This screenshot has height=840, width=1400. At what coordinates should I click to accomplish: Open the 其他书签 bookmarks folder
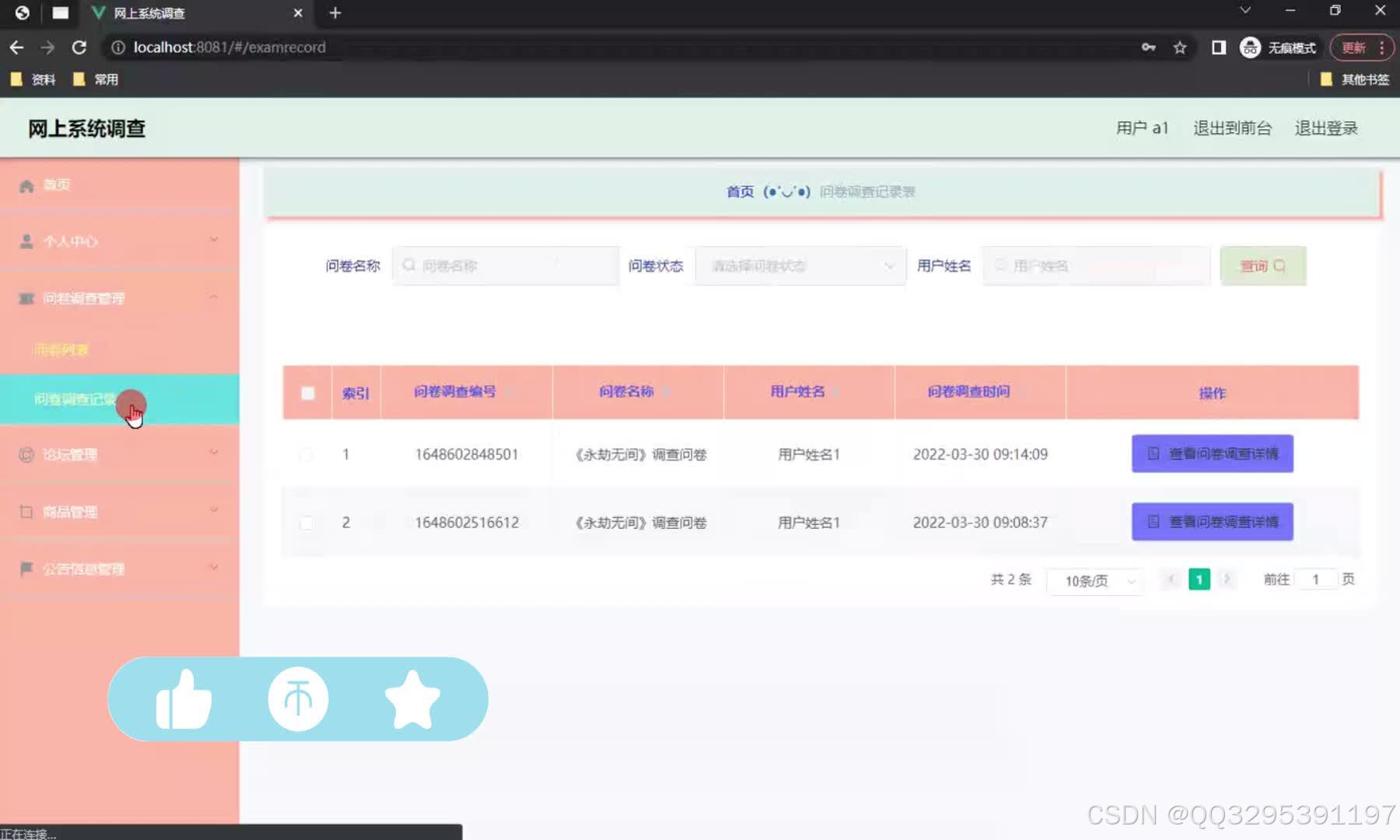[x=1354, y=79]
